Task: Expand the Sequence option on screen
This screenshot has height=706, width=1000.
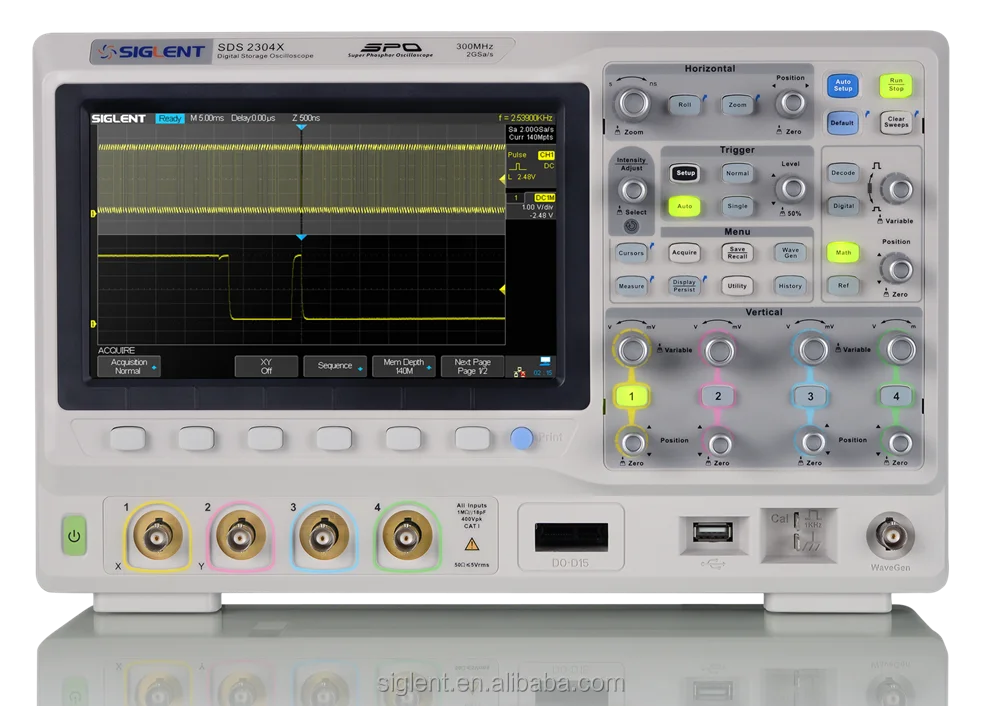Action: [335, 366]
